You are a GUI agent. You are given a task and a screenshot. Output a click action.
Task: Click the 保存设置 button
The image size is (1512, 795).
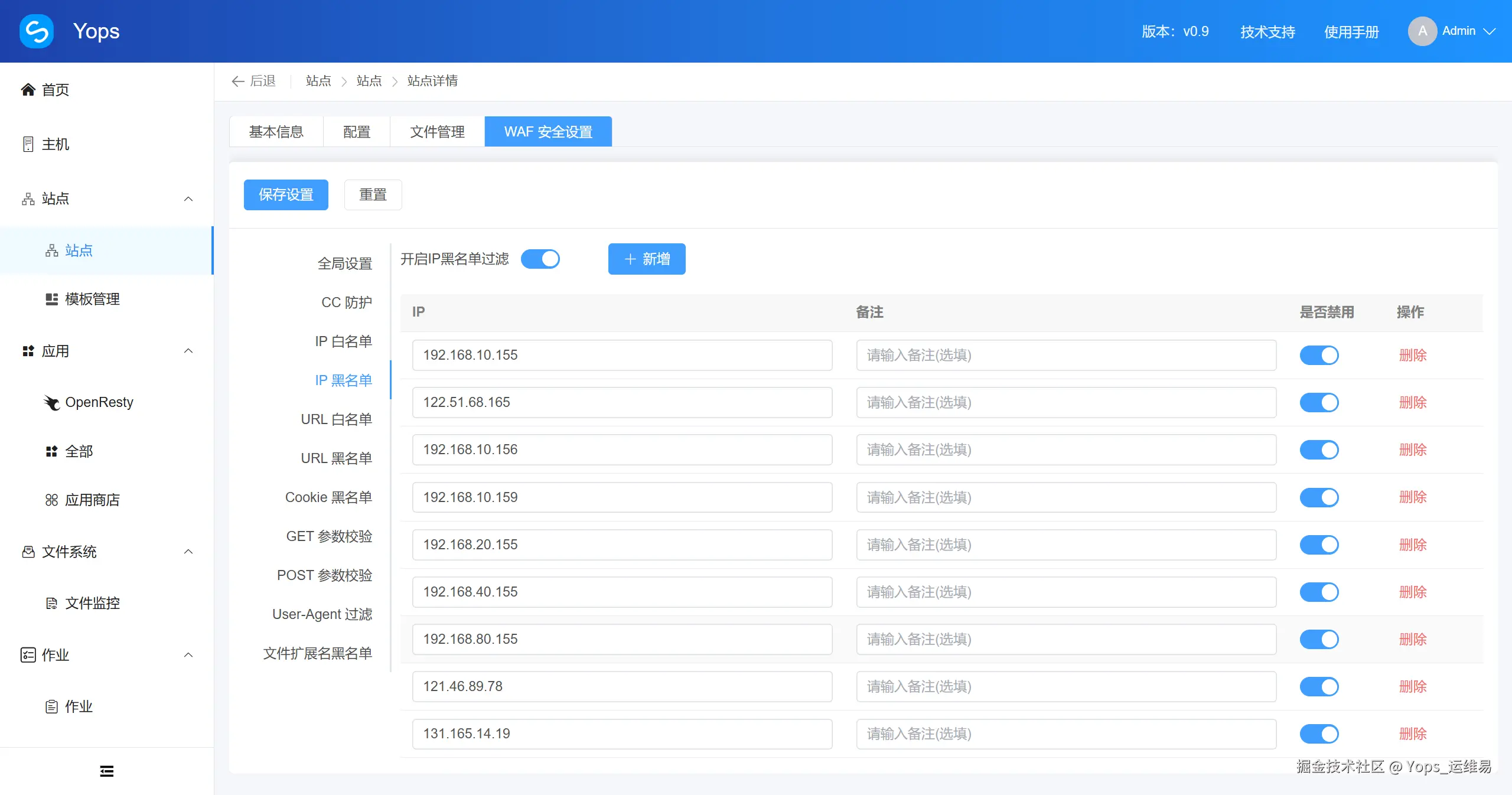tap(286, 195)
